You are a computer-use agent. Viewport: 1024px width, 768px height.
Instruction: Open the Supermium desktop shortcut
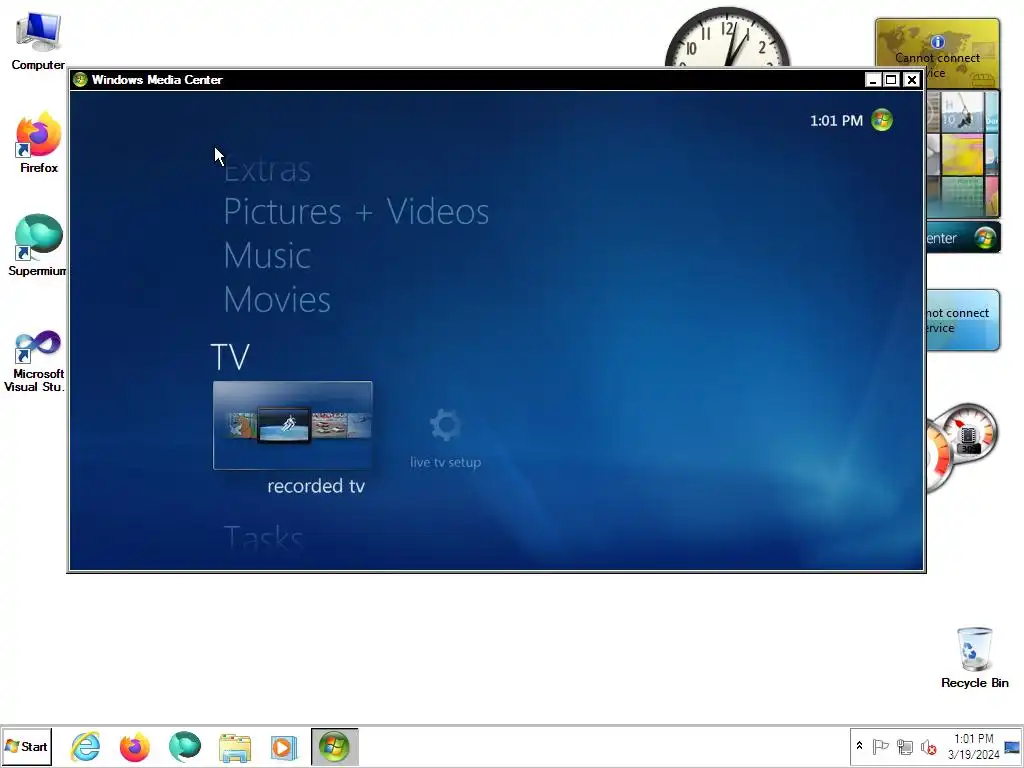pos(38,246)
